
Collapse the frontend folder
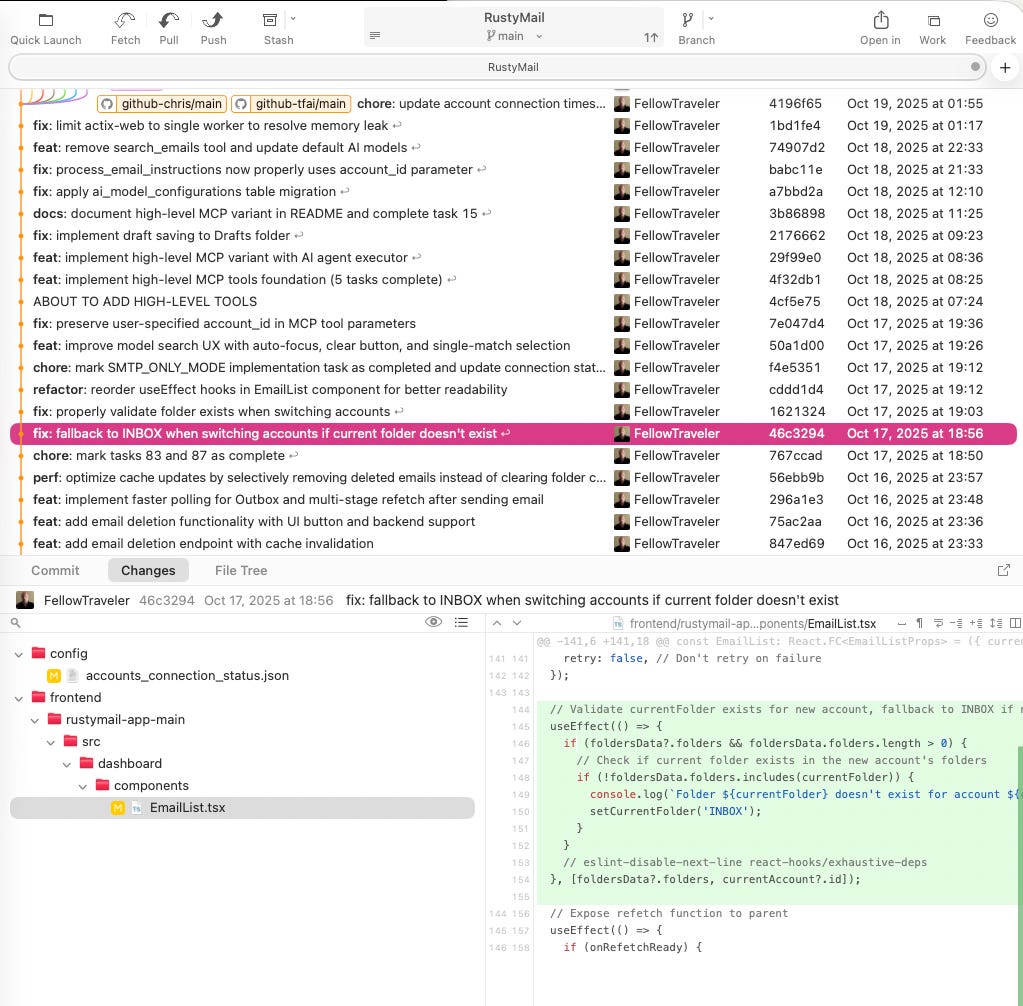click(19, 698)
